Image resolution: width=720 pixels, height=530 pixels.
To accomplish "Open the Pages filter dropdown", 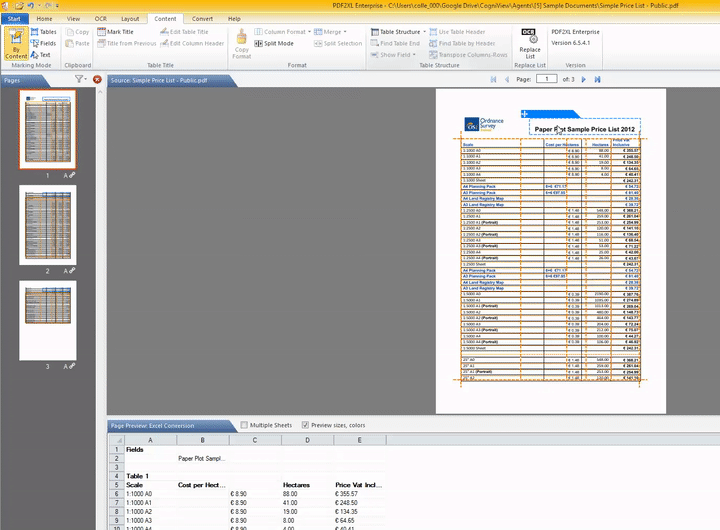I will (x=81, y=79).
